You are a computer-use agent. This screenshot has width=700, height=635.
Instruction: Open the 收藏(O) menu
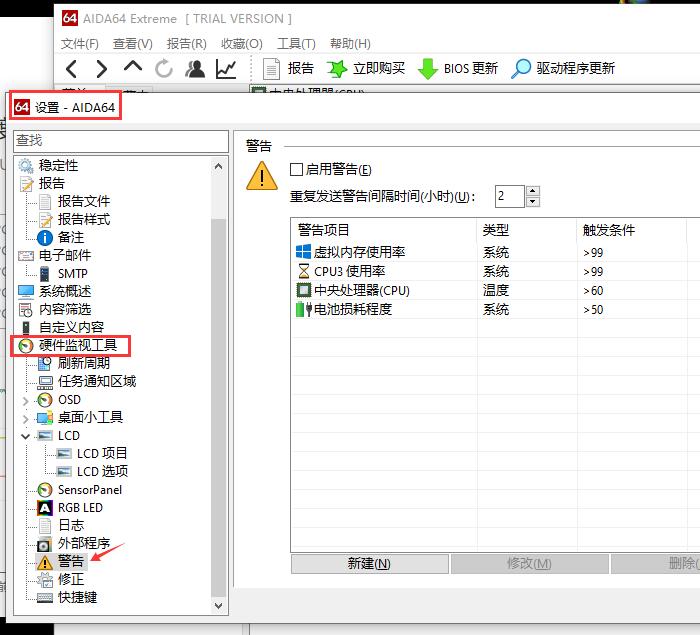[242, 44]
